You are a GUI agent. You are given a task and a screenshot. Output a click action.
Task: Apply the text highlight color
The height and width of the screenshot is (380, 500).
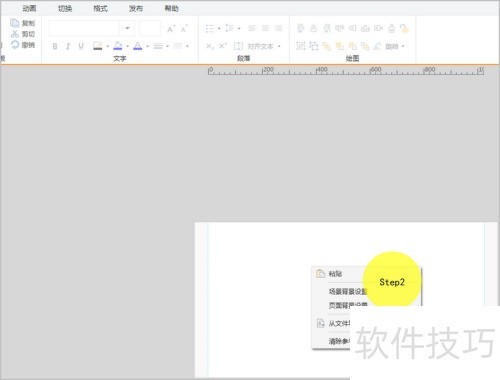[97, 46]
